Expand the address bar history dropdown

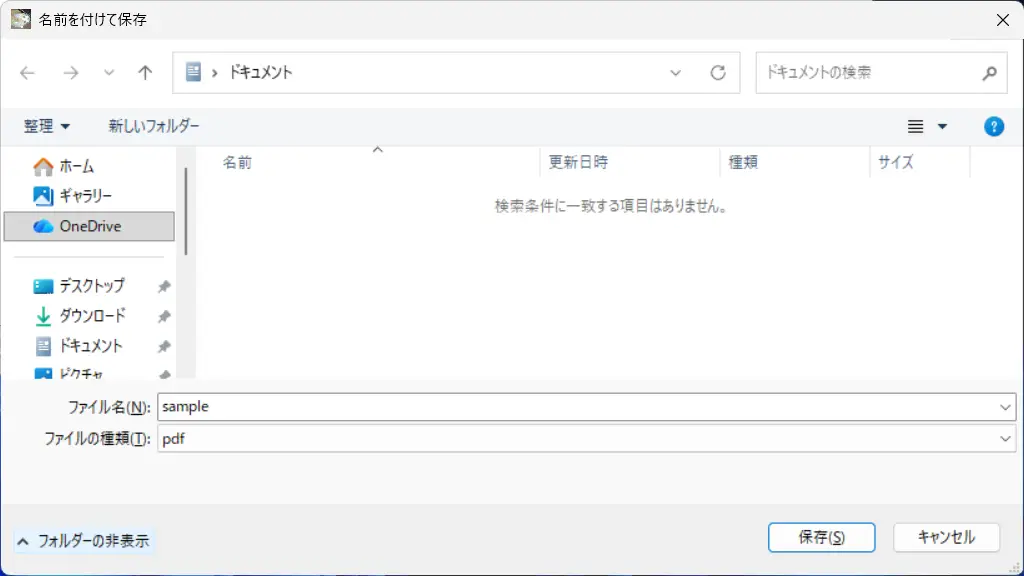676,73
